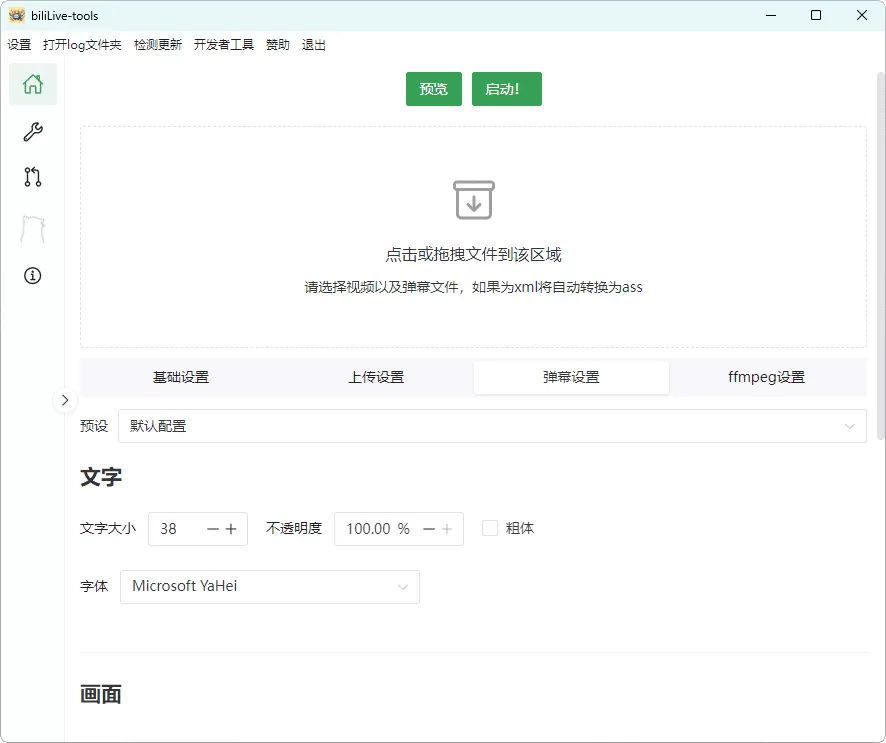
Task: Open the 预设 preset dropdown showing 默认配置
Action: click(x=491, y=425)
